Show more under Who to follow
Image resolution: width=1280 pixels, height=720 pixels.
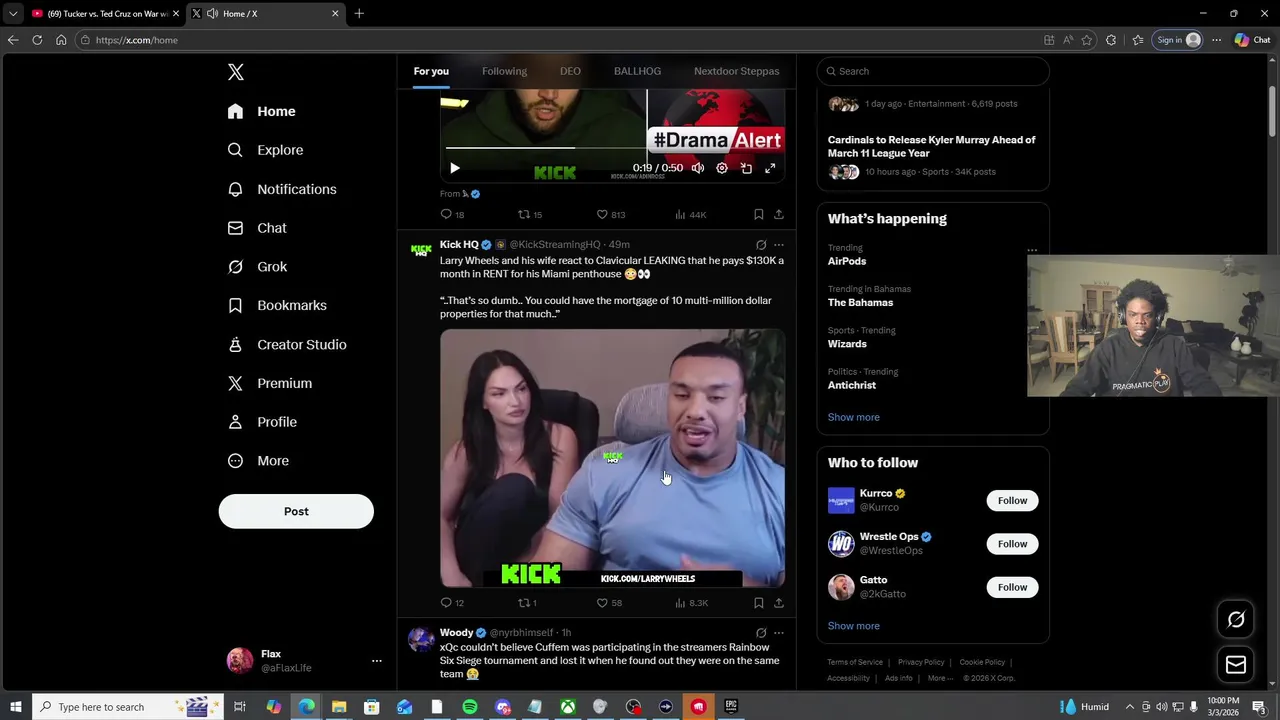pos(854,626)
